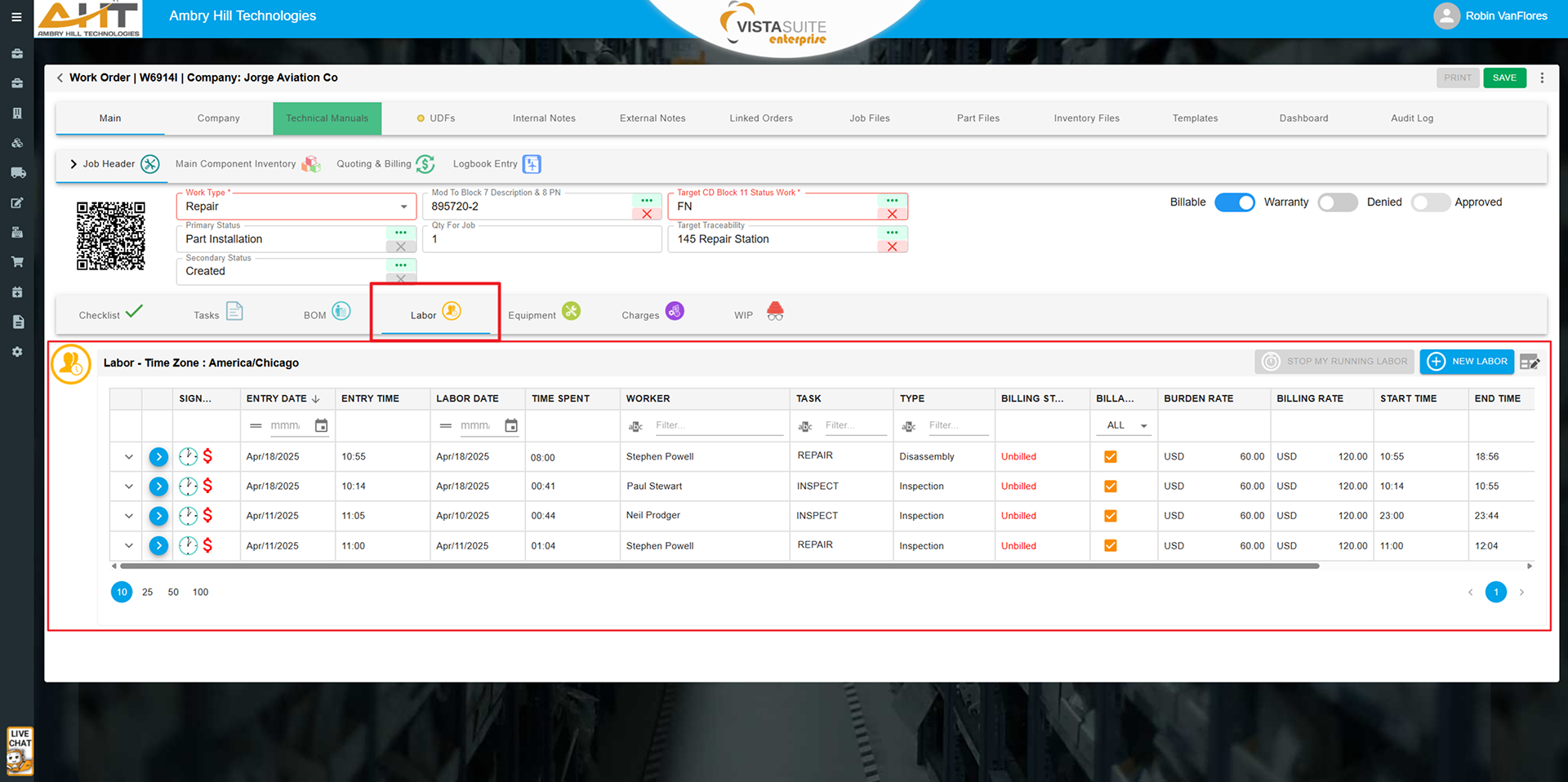Open Live Chat icon
The width and height of the screenshot is (1568, 782).
click(20, 750)
